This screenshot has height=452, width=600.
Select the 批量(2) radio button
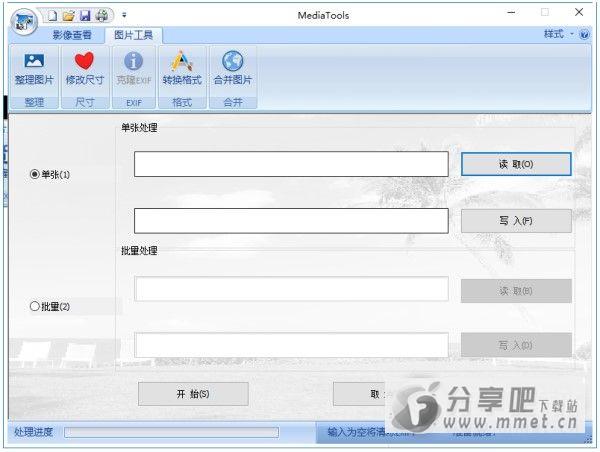tap(50, 306)
